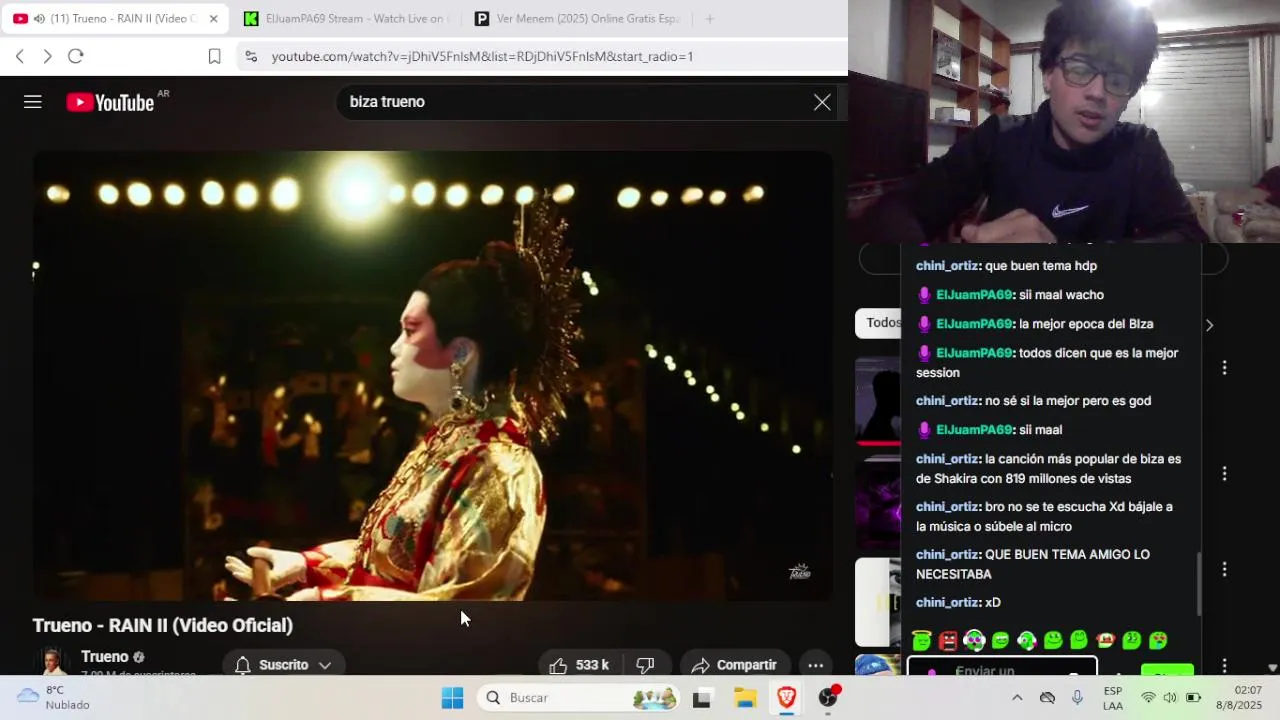Open the weather widget showing 8°C Nublado
This screenshot has width=1280, height=720.
pyautogui.click(x=54, y=697)
